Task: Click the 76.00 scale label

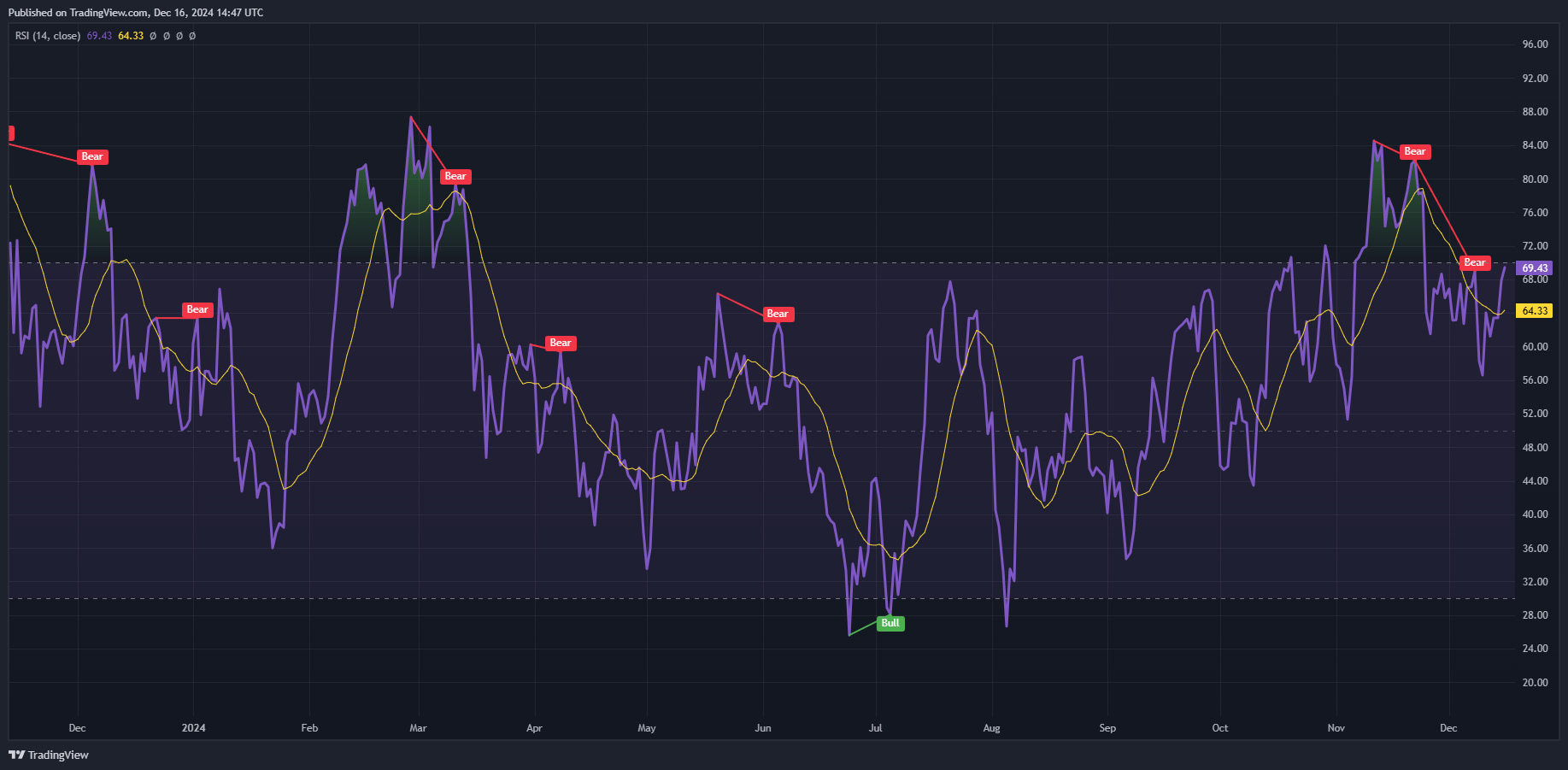Action: (x=1535, y=213)
